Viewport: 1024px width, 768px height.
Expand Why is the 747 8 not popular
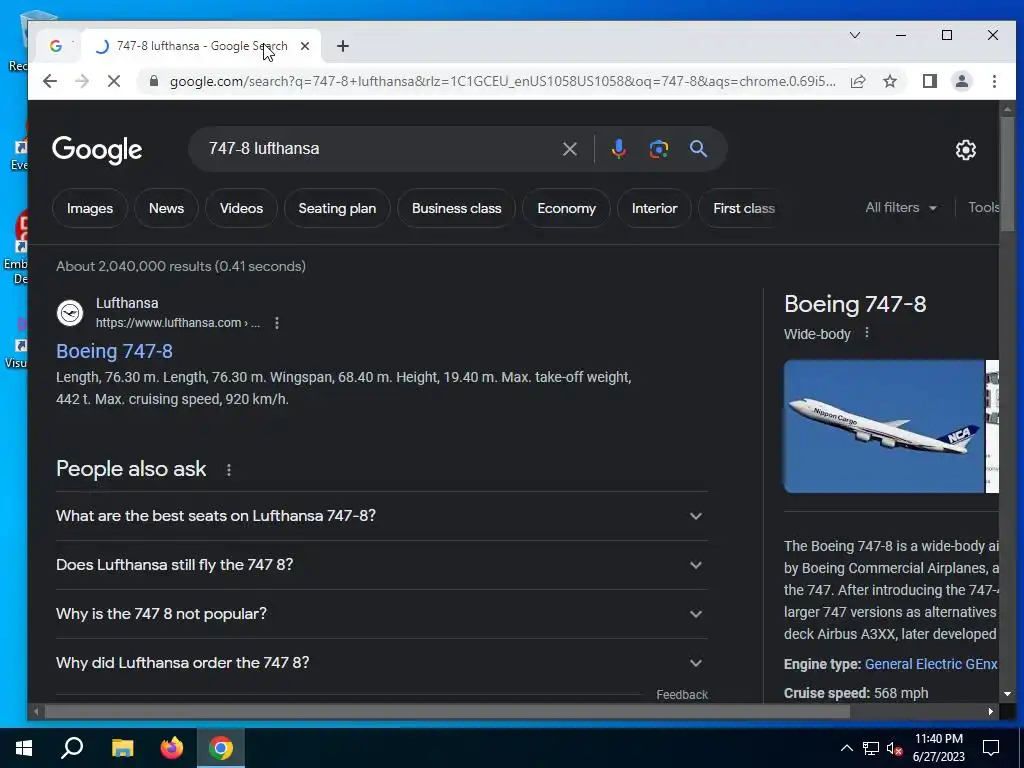[381, 614]
